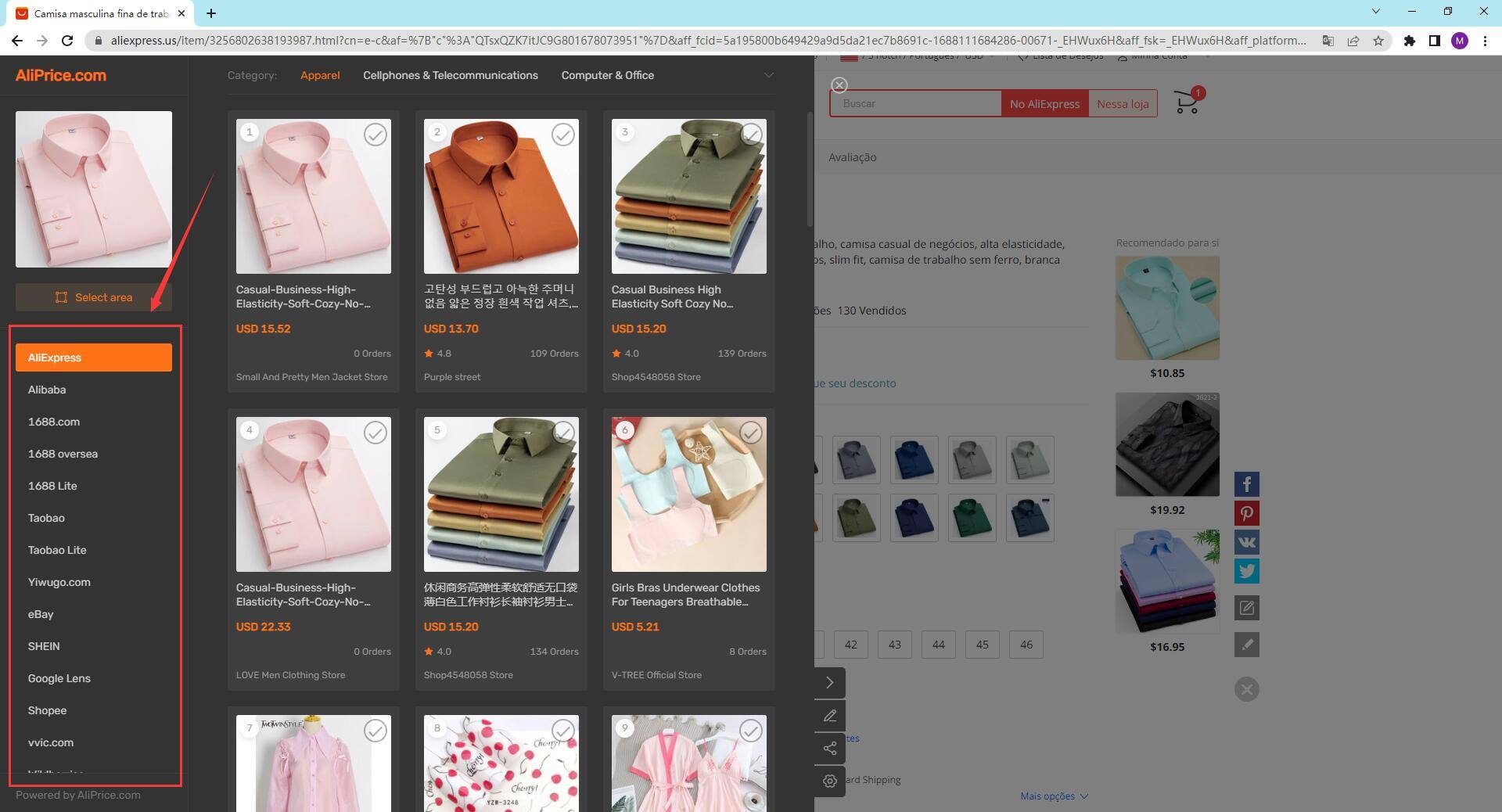Expand Mais opções dropdown
The image size is (1502, 812).
tap(1054, 796)
